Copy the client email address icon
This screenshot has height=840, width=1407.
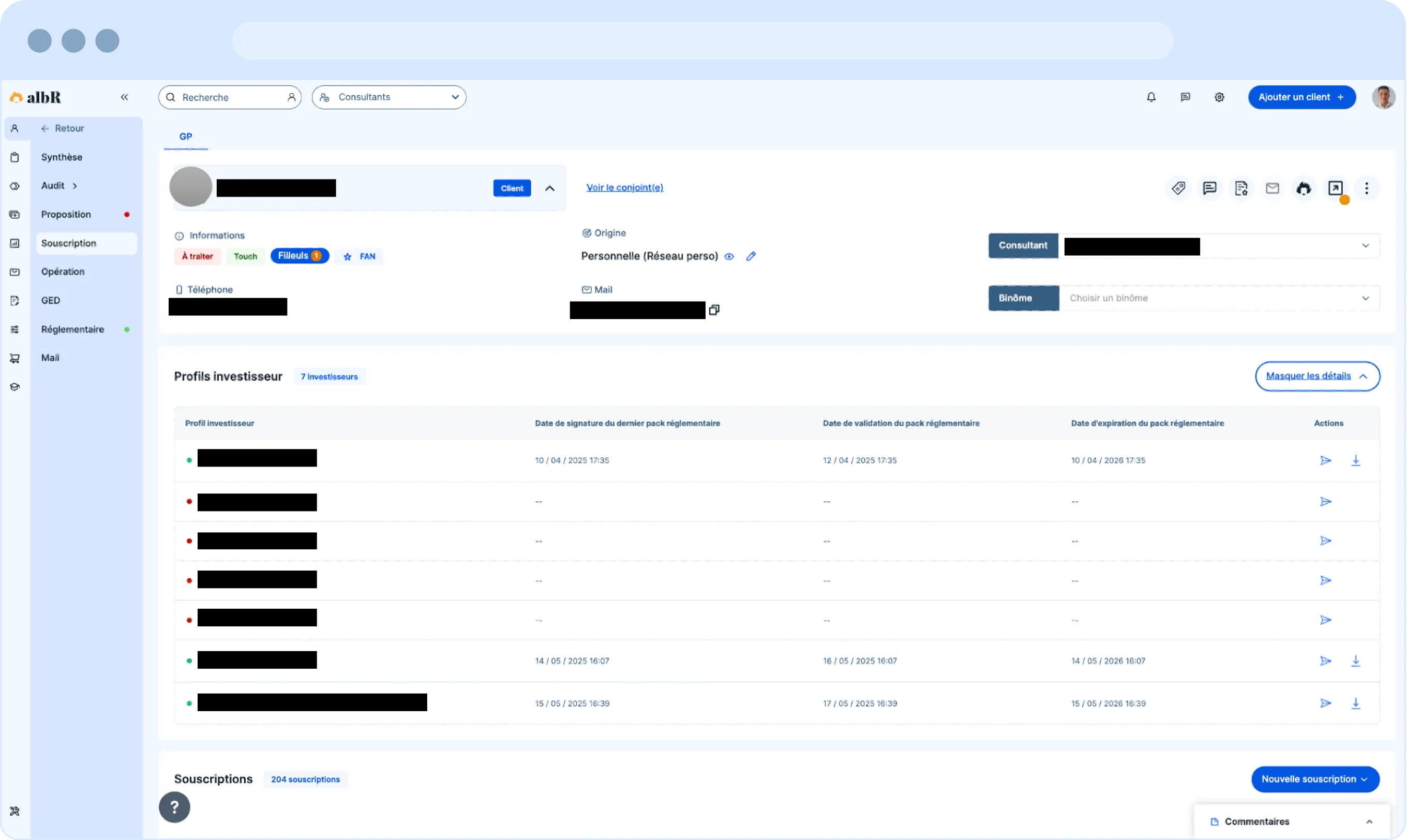[714, 310]
